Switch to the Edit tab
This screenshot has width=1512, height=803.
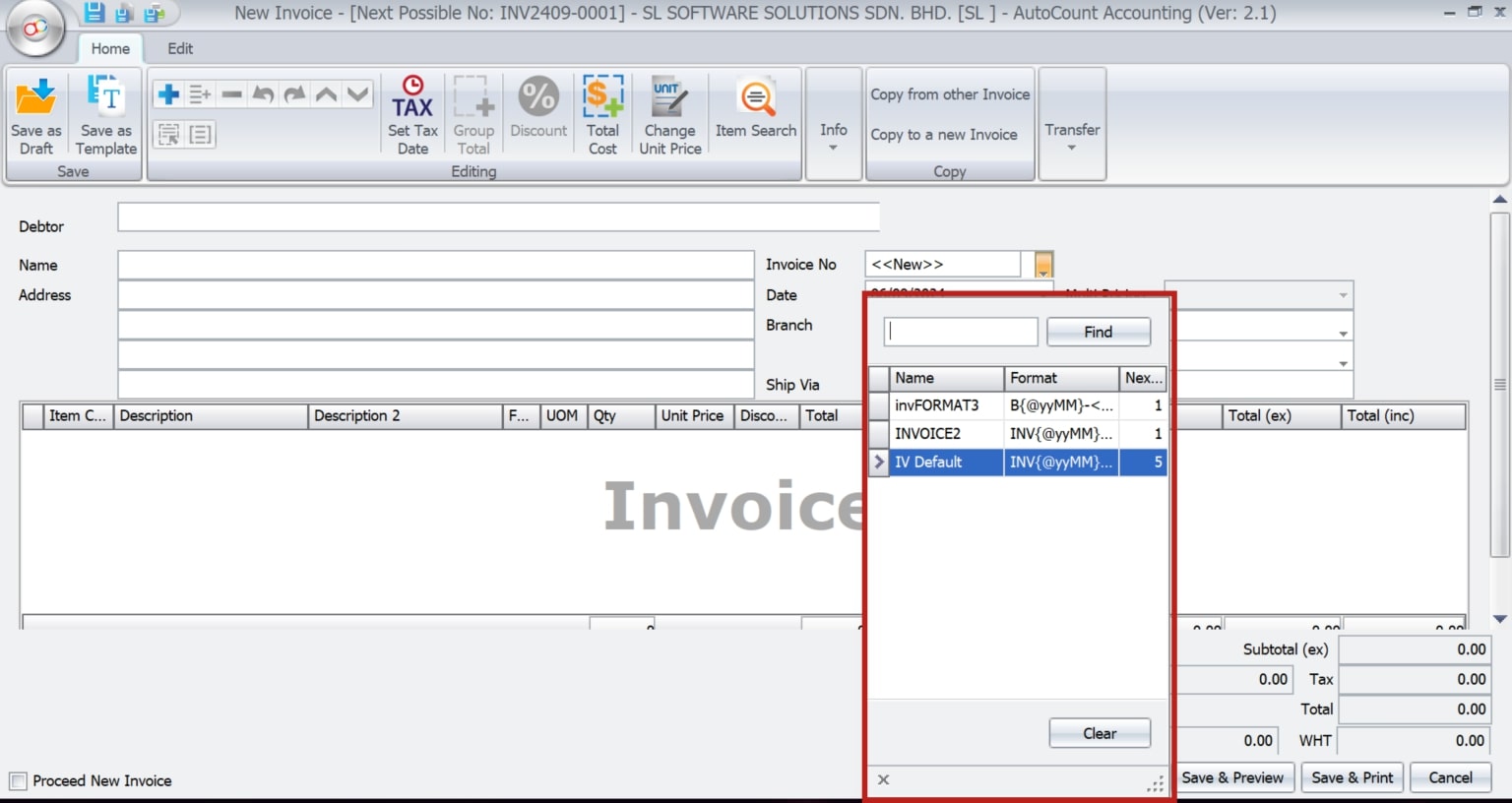coord(180,47)
